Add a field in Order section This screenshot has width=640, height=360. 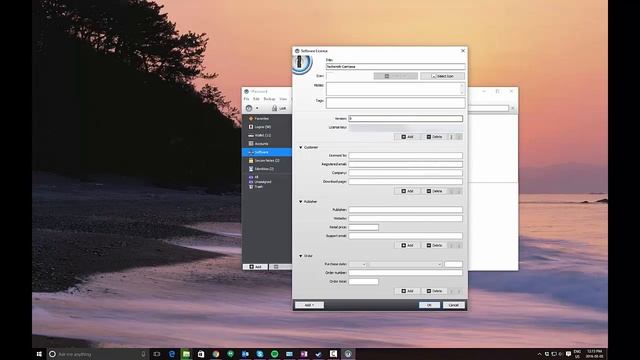coord(407,291)
